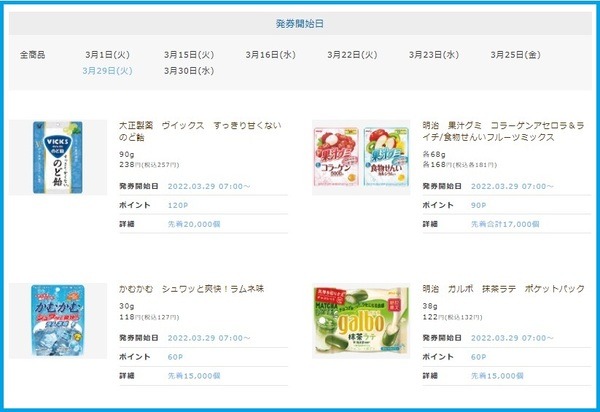600x412 pixels.
Task: Click 120P point value
Action: click(x=178, y=205)
